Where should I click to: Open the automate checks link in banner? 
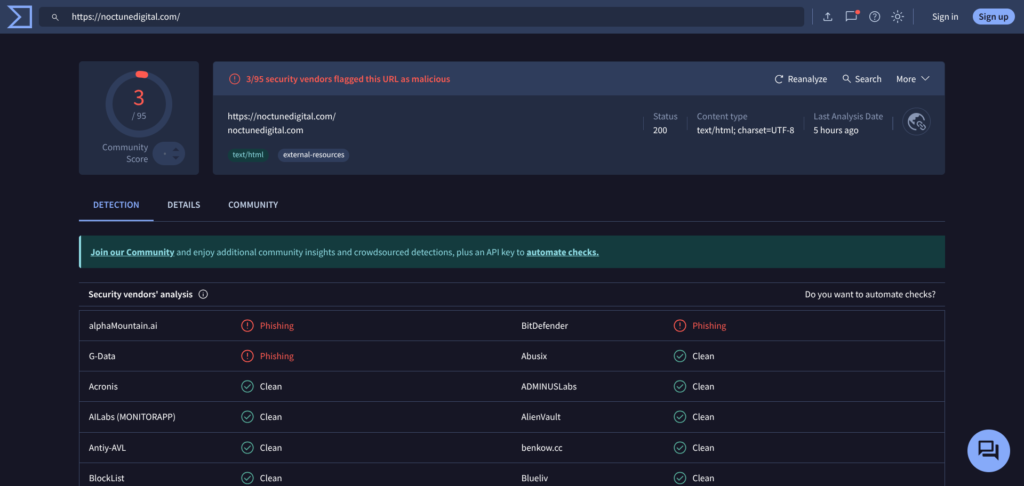pos(562,252)
